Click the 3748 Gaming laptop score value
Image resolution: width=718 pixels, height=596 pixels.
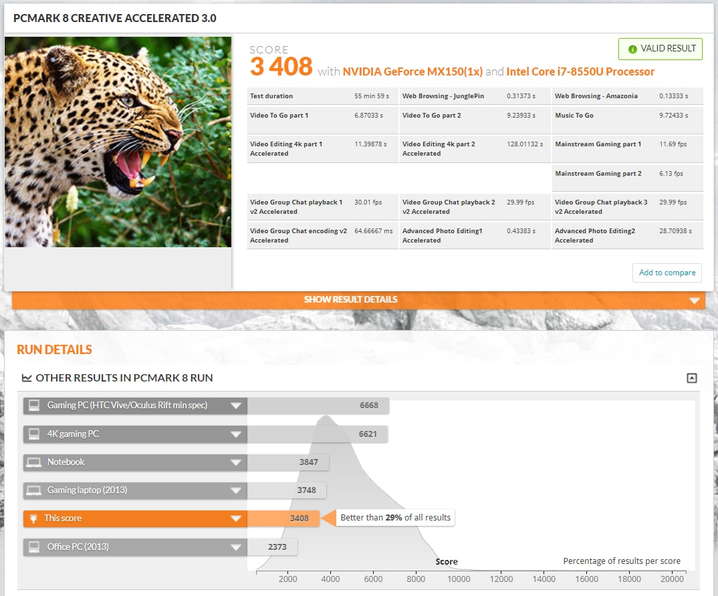pos(306,490)
